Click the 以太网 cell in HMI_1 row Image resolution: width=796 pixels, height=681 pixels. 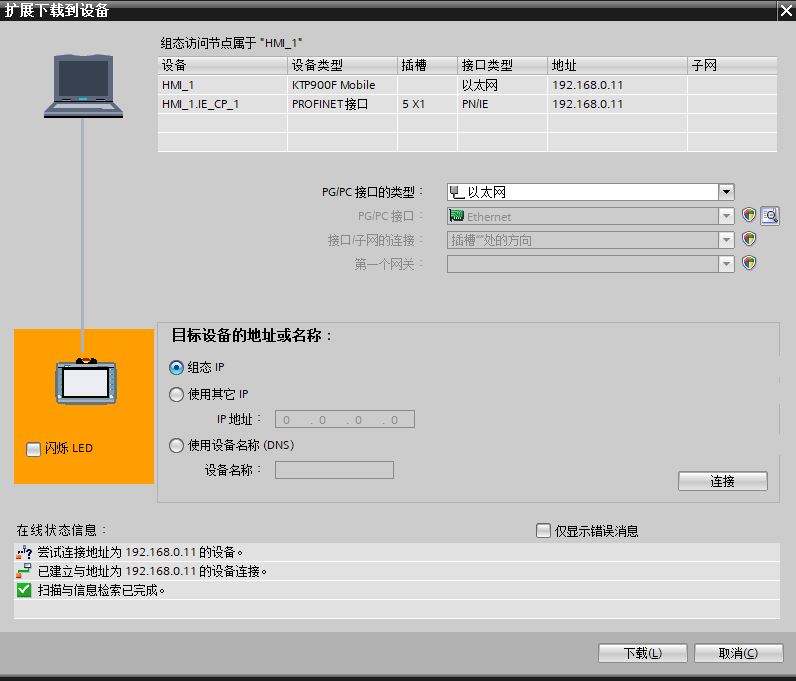tap(502, 85)
